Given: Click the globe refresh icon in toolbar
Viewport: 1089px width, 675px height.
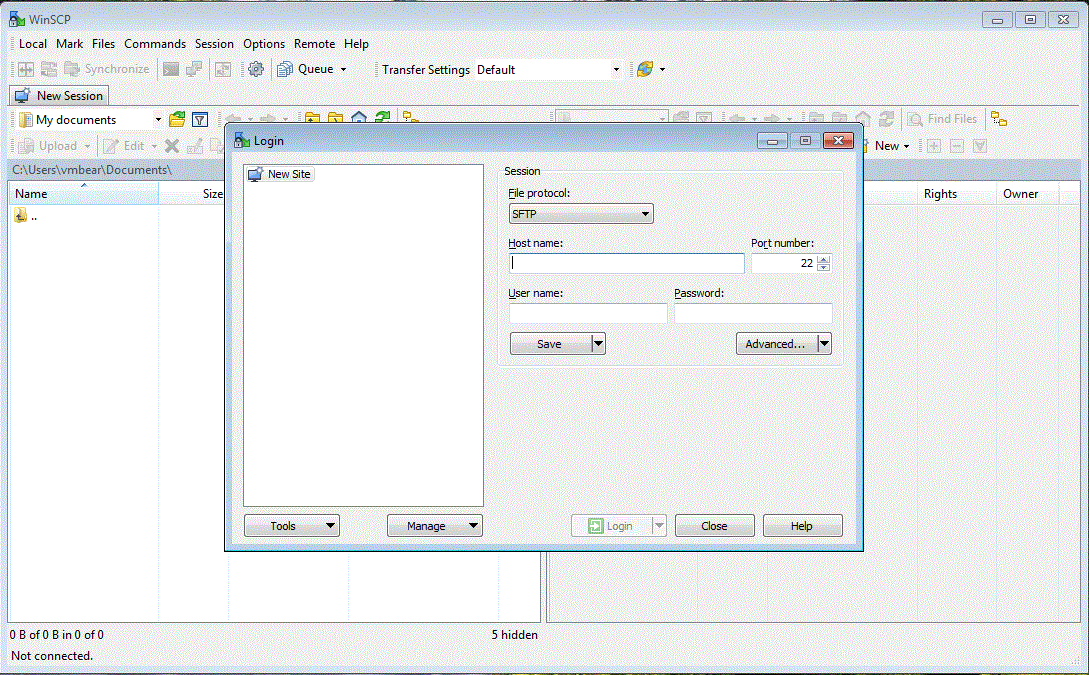Looking at the screenshot, I should 645,69.
